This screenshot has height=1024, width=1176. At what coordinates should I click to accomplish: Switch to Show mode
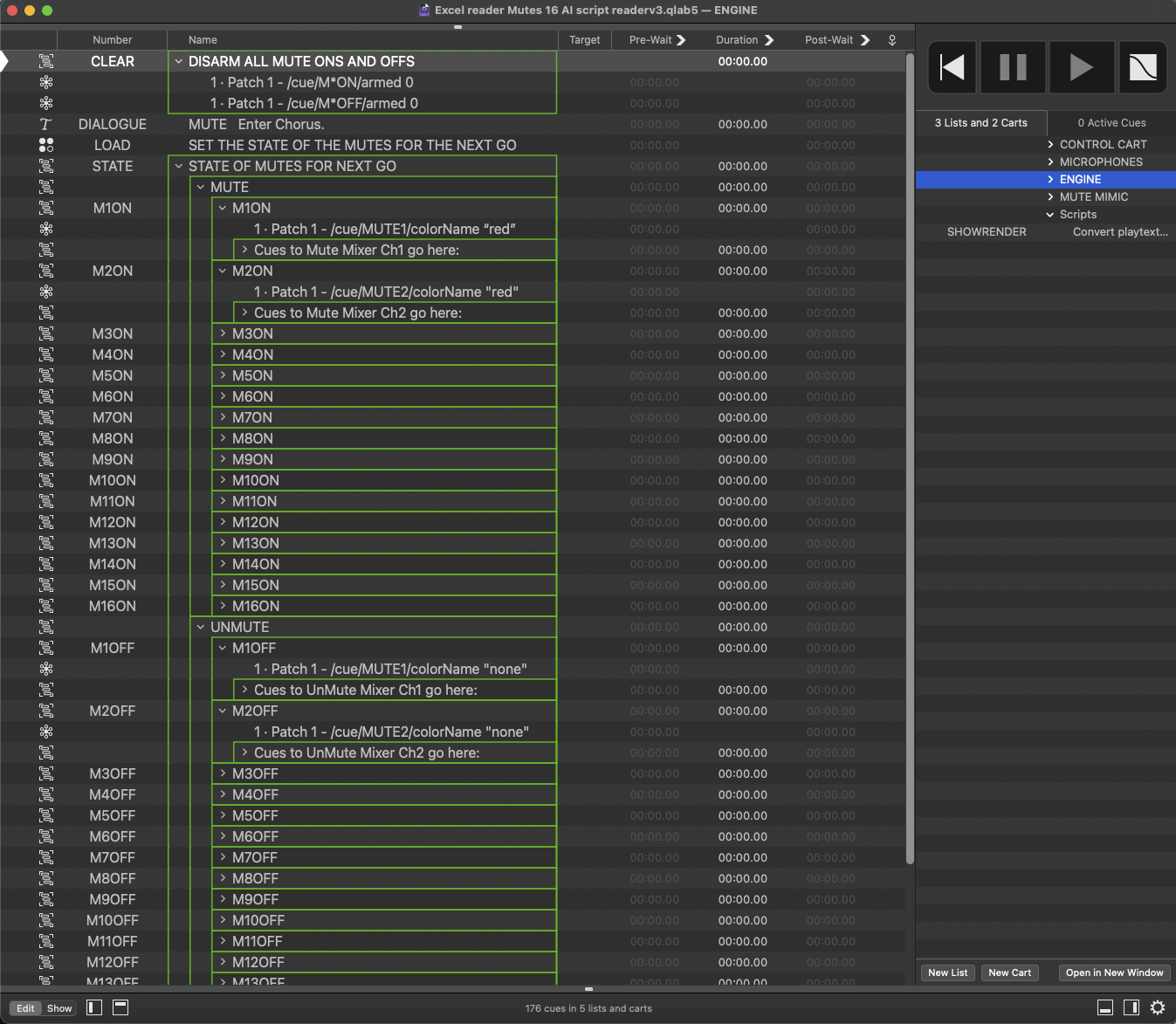click(x=59, y=1008)
